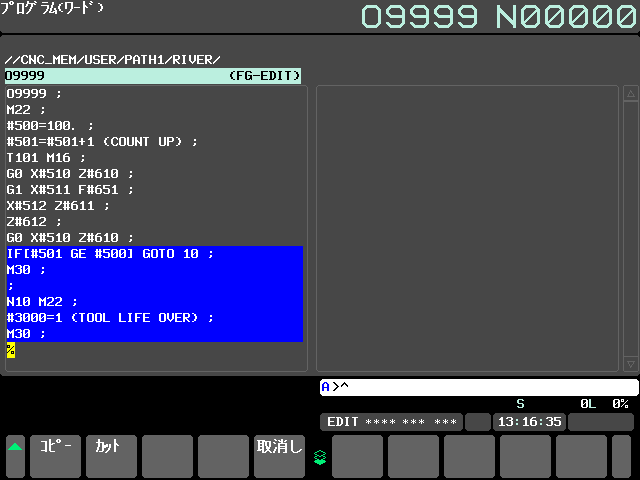Click the A> key input buffer field
This screenshot has height=480, width=640.
pos(479,387)
